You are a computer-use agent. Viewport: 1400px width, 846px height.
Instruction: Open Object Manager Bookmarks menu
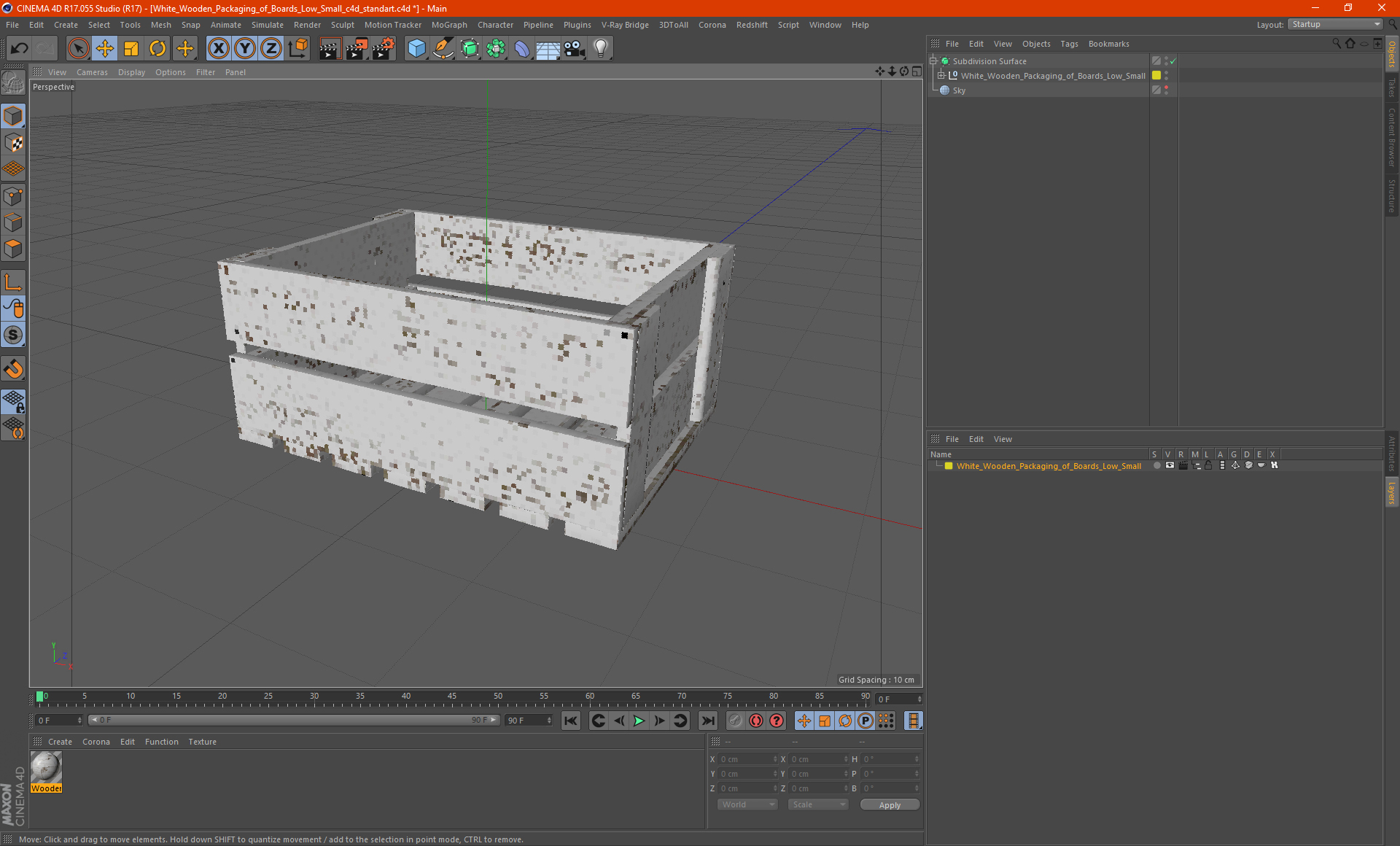pyautogui.click(x=1108, y=44)
